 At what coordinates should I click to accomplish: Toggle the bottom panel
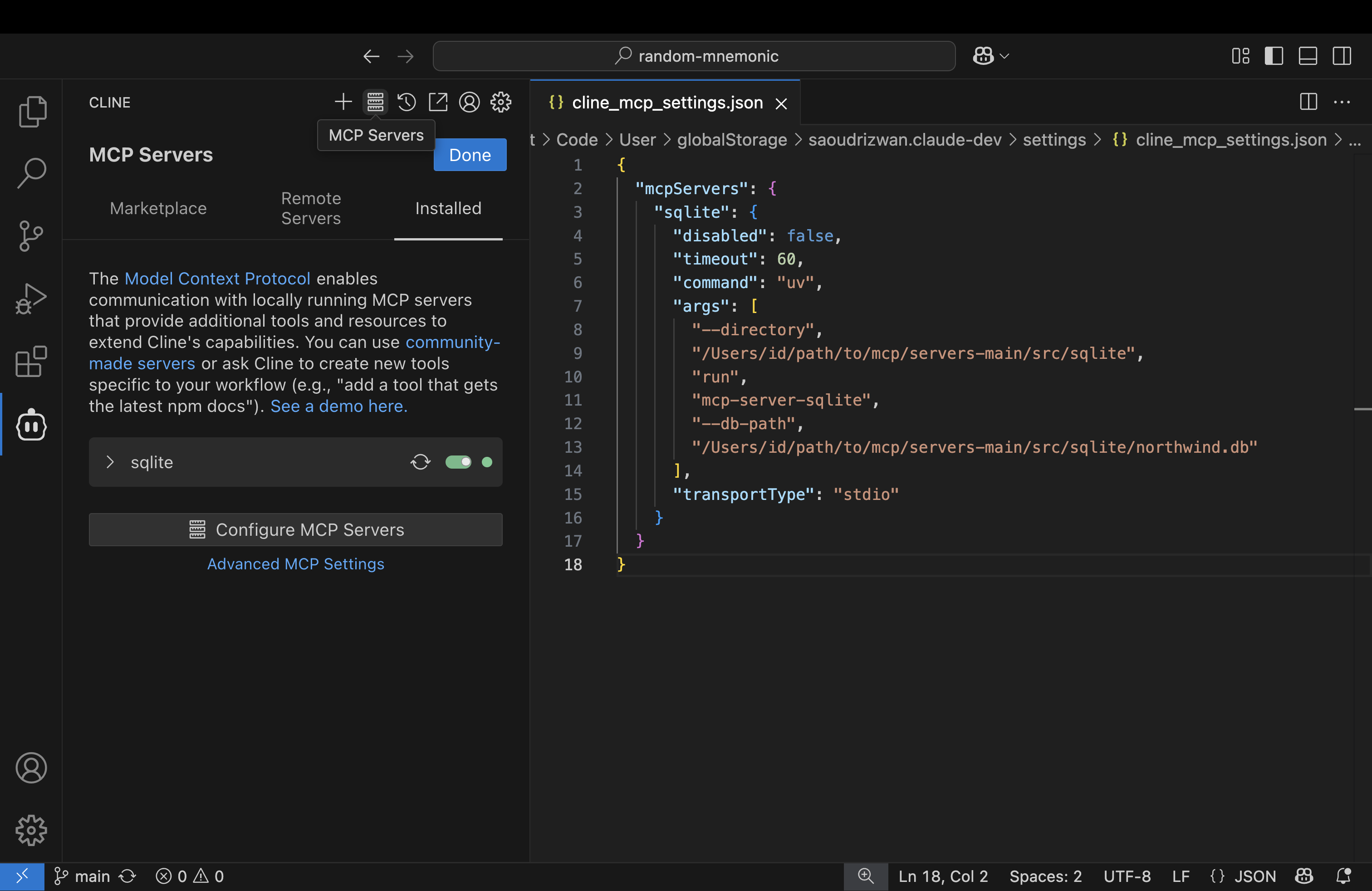pyautogui.click(x=1308, y=56)
